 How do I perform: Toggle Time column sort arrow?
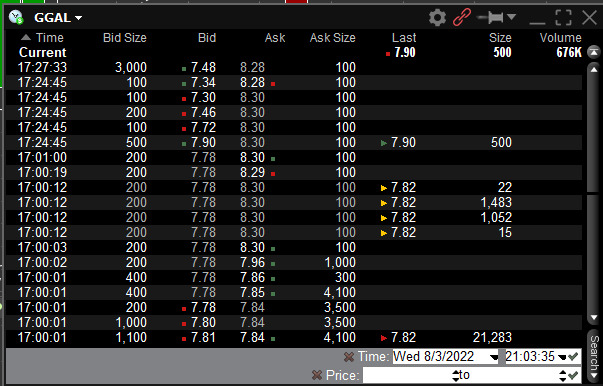point(25,38)
